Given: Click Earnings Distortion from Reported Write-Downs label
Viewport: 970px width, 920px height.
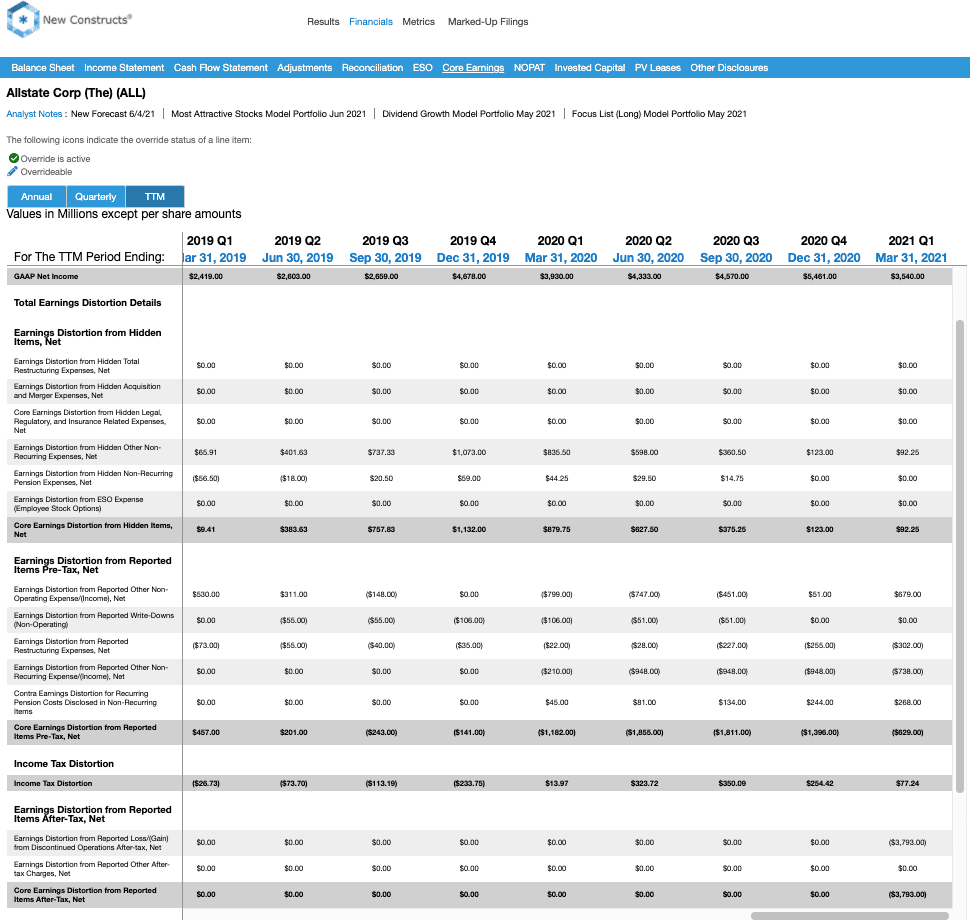Looking at the screenshot, I should coord(94,620).
